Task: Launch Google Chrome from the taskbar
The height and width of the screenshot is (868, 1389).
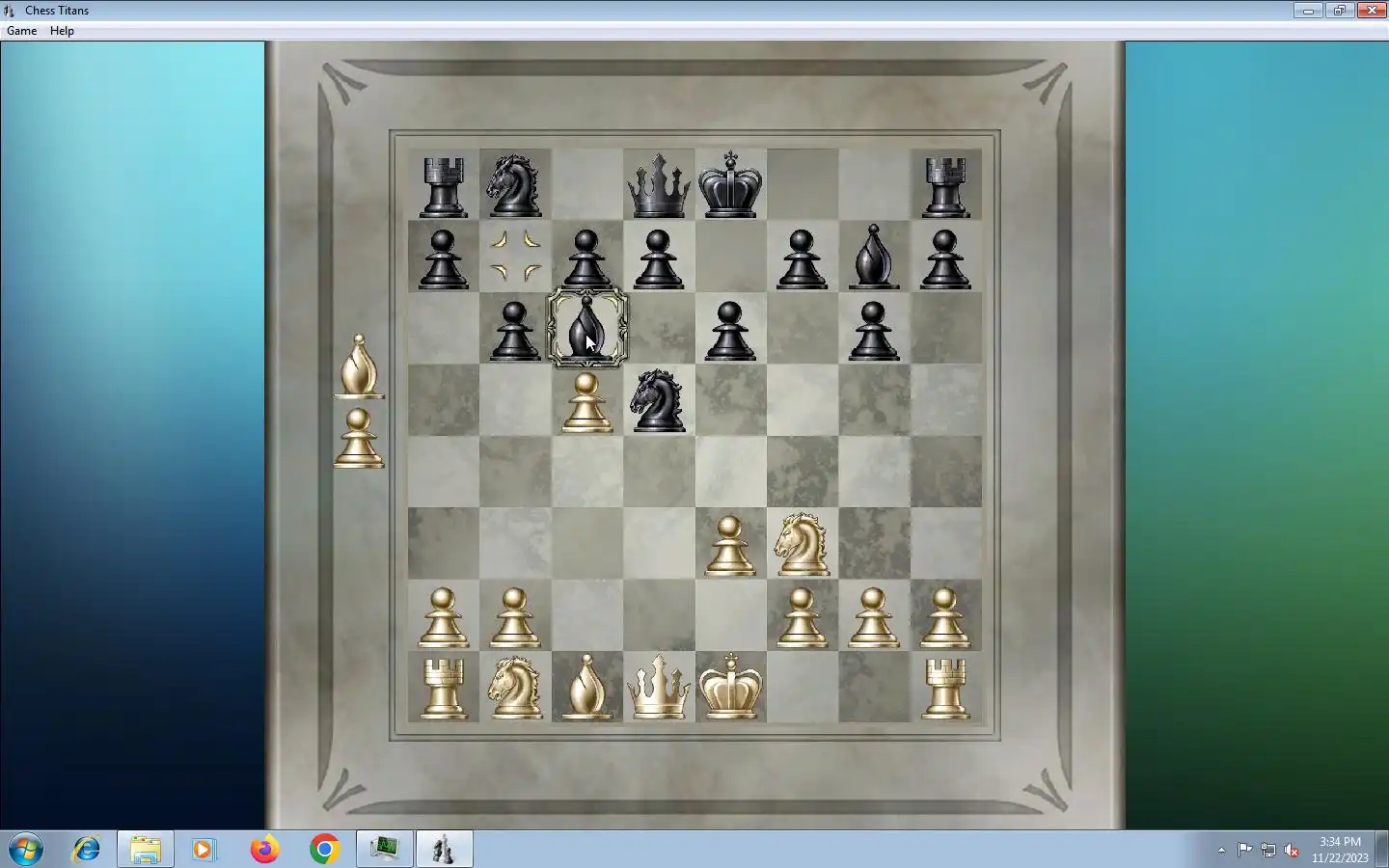Action: (324, 850)
